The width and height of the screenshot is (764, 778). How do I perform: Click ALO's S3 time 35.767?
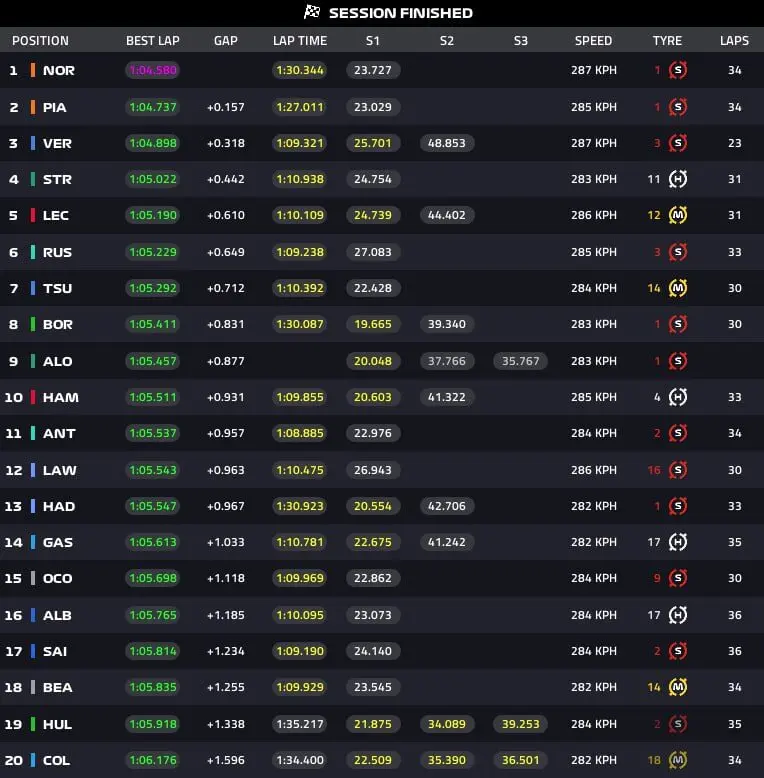[520, 361]
